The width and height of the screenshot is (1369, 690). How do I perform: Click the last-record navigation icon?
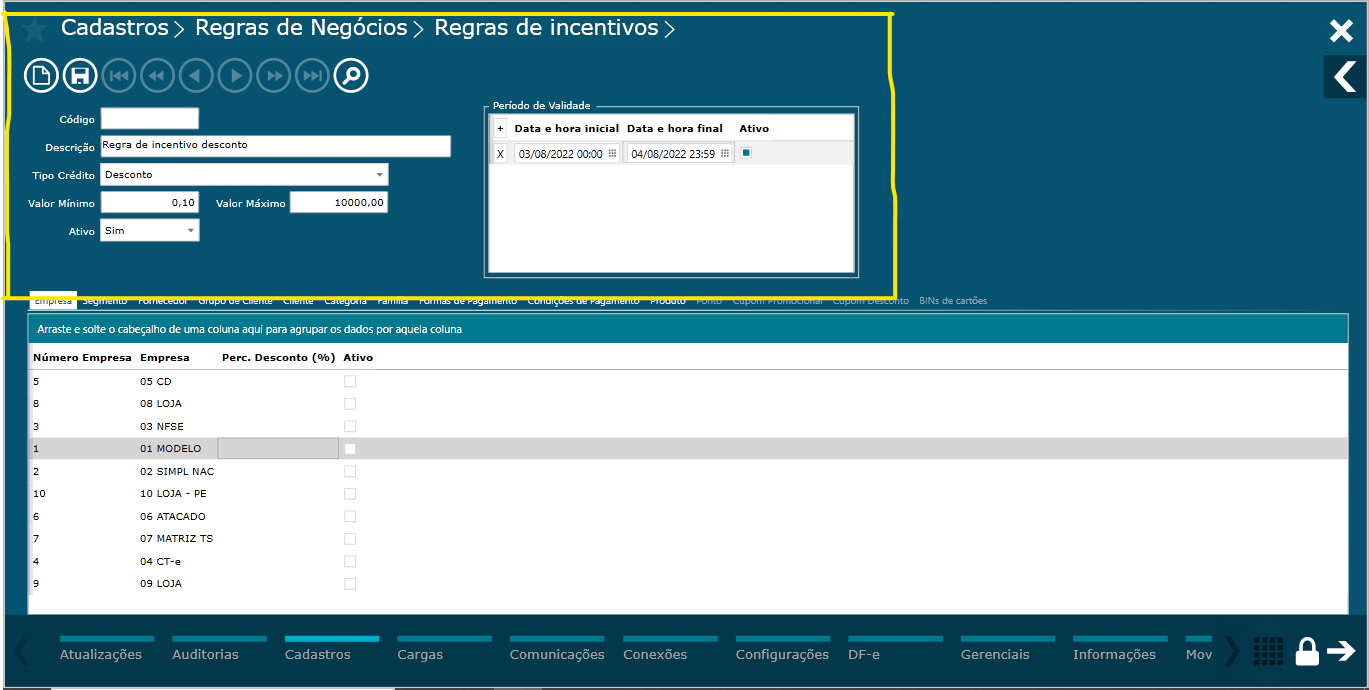tap(311, 75)
